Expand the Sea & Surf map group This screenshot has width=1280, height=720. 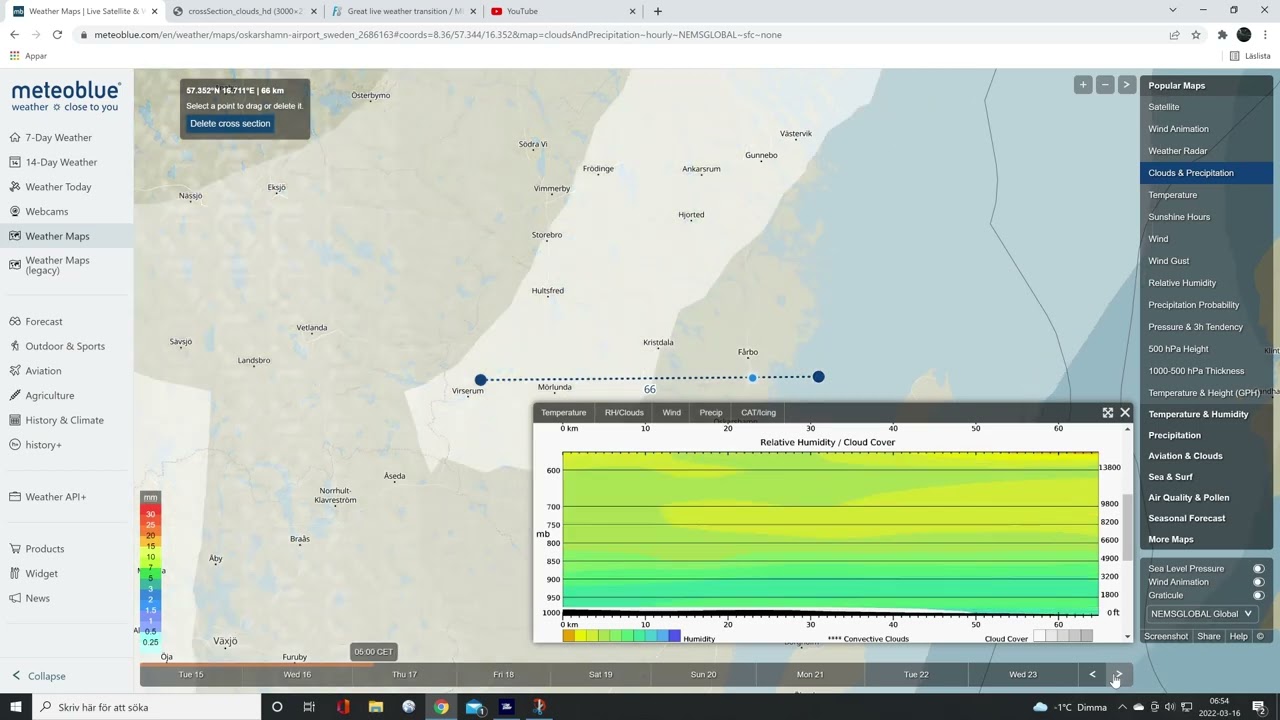point(1206,477)
